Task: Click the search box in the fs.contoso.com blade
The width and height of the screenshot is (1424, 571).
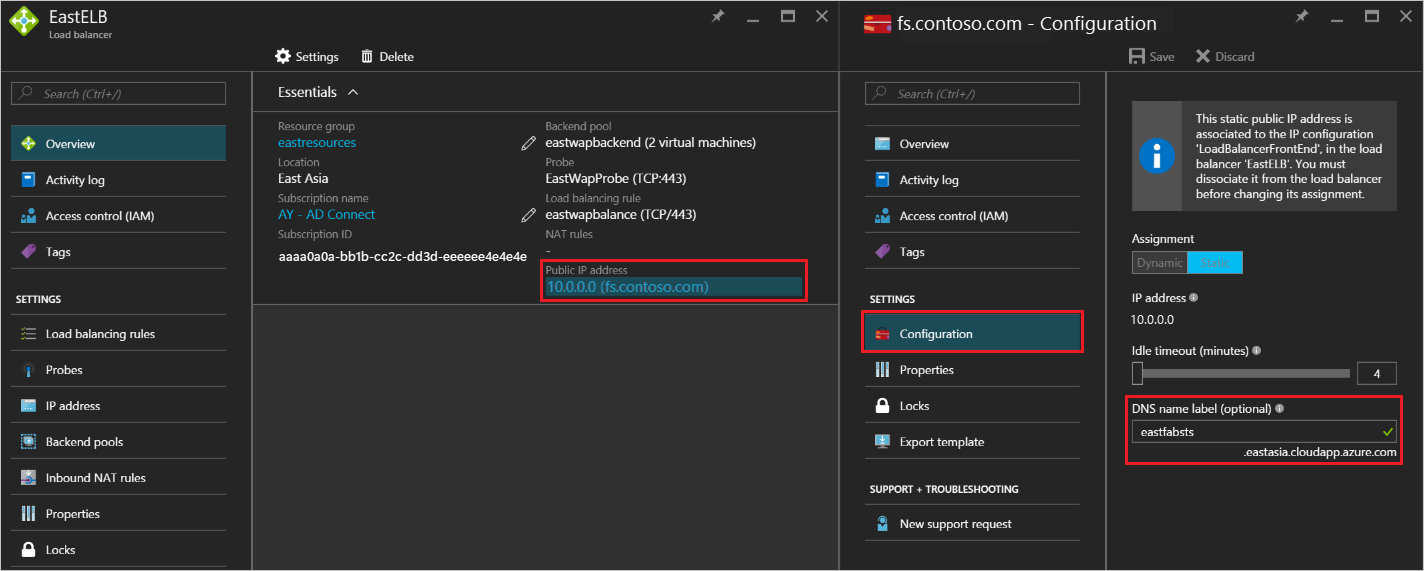Action: (972, 93)
